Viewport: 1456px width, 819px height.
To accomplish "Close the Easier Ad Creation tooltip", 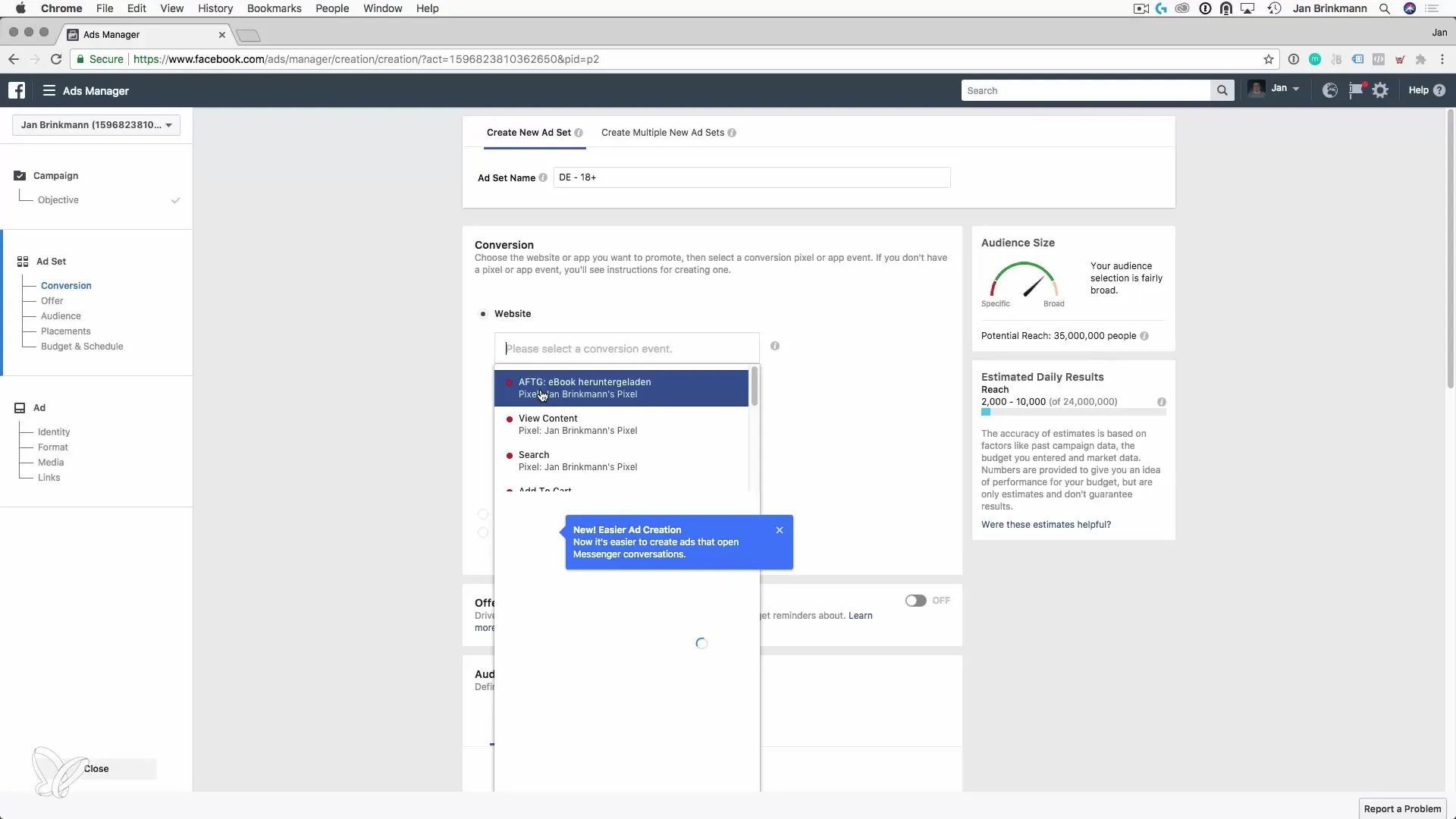I will pos(780,530).
